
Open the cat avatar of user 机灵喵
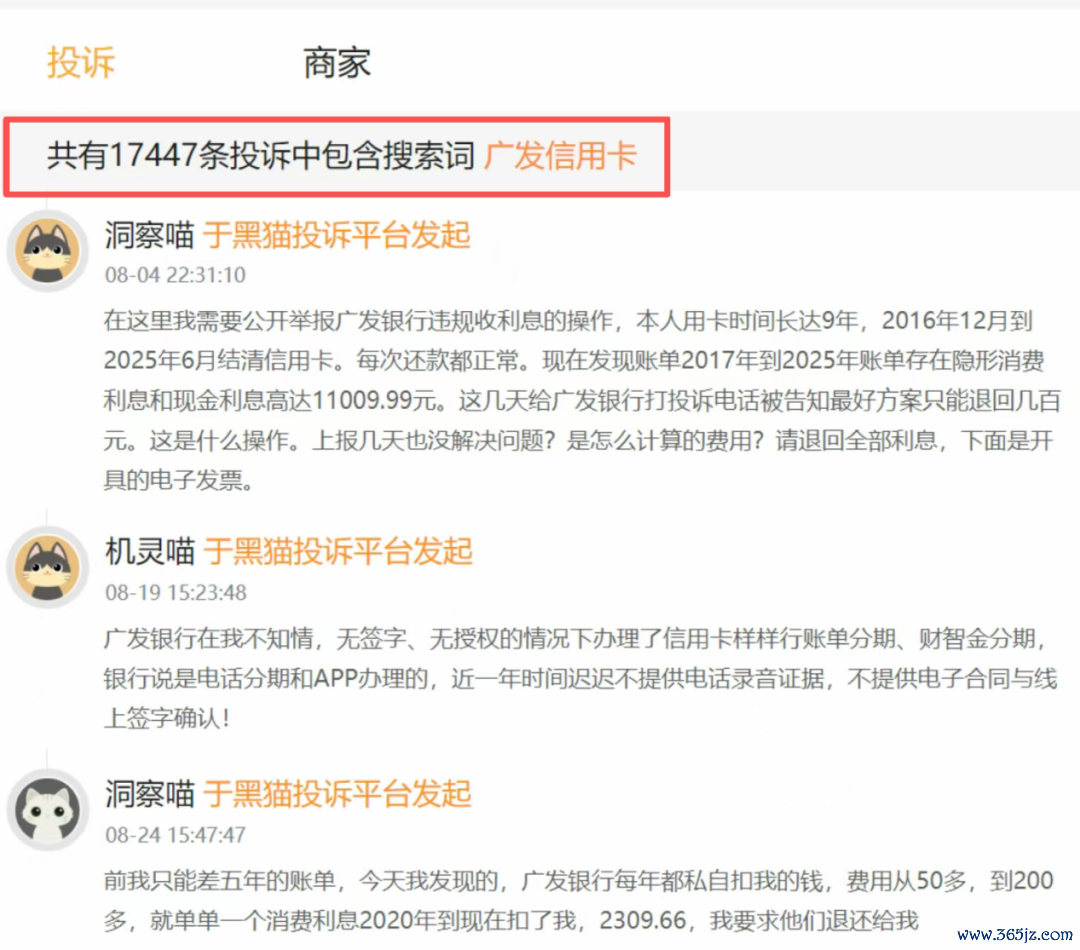tap(48, 568)
